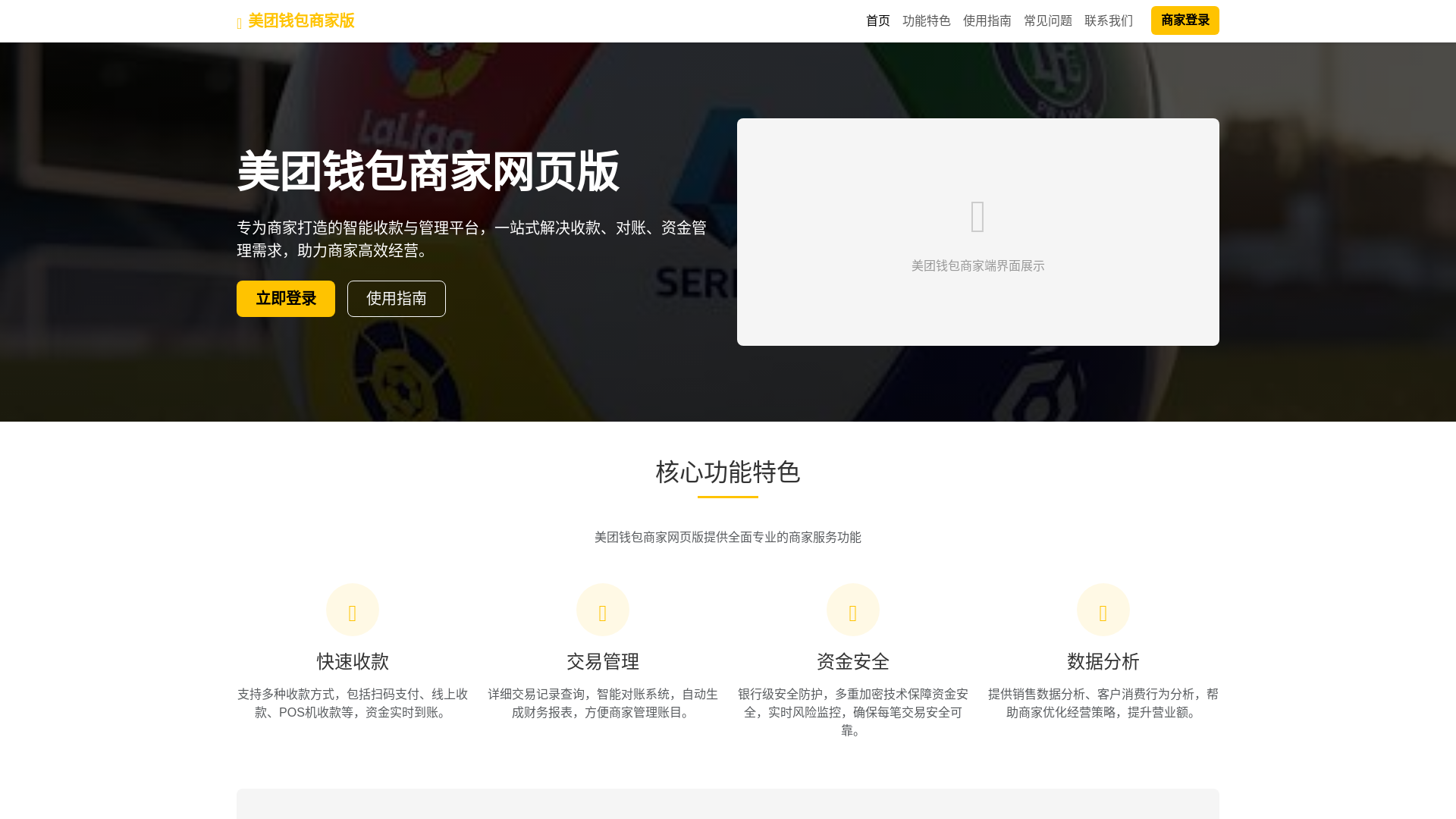1456x819 pixels.
Task: Open 使用指南 in the top navigation
Action: (x=987, y=20)
